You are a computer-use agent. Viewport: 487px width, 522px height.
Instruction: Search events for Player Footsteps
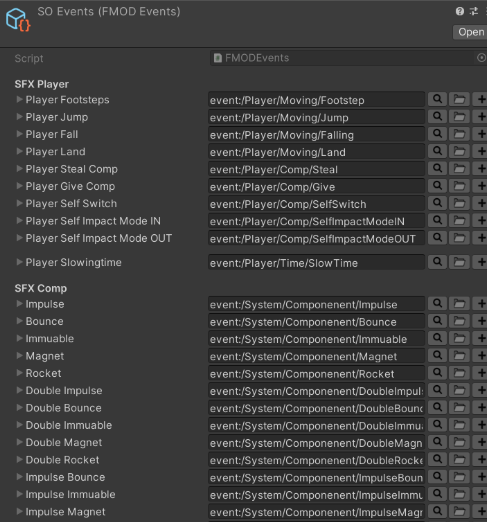click(x=437, y=99)
